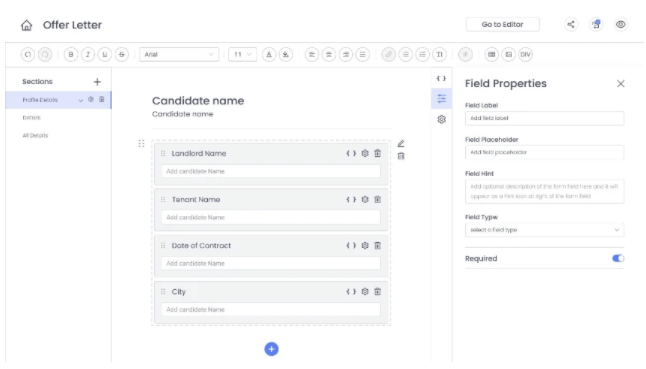Insert a table from the toolbar
Image resolution: width=646 pixels, height=369 pixels.
pos(492,54)
